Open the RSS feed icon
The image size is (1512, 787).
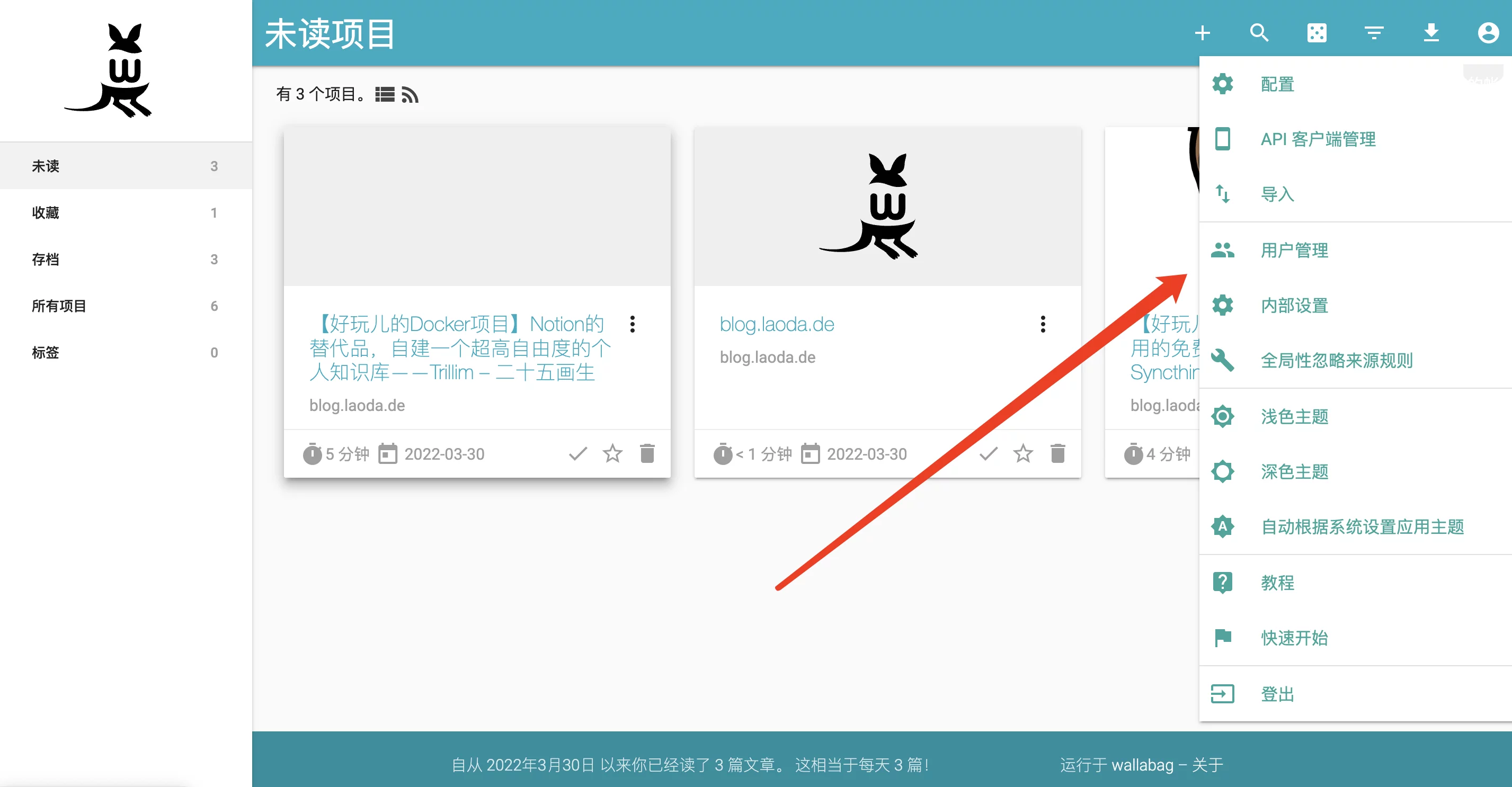coord(410,94)
